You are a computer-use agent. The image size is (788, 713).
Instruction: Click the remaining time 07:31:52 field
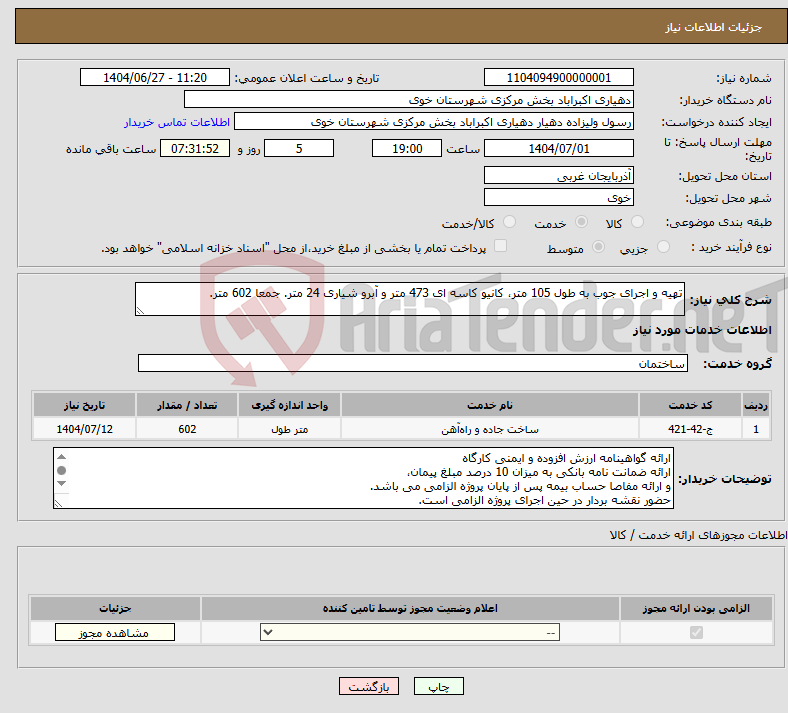(195, 148)
